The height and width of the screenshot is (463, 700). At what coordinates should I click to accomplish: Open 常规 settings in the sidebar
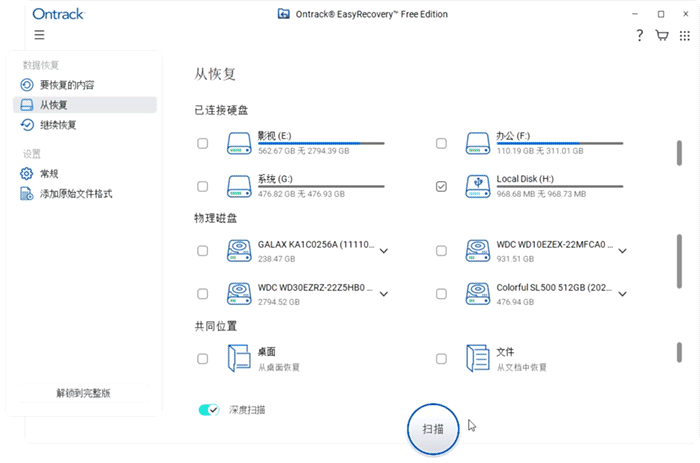85,174
